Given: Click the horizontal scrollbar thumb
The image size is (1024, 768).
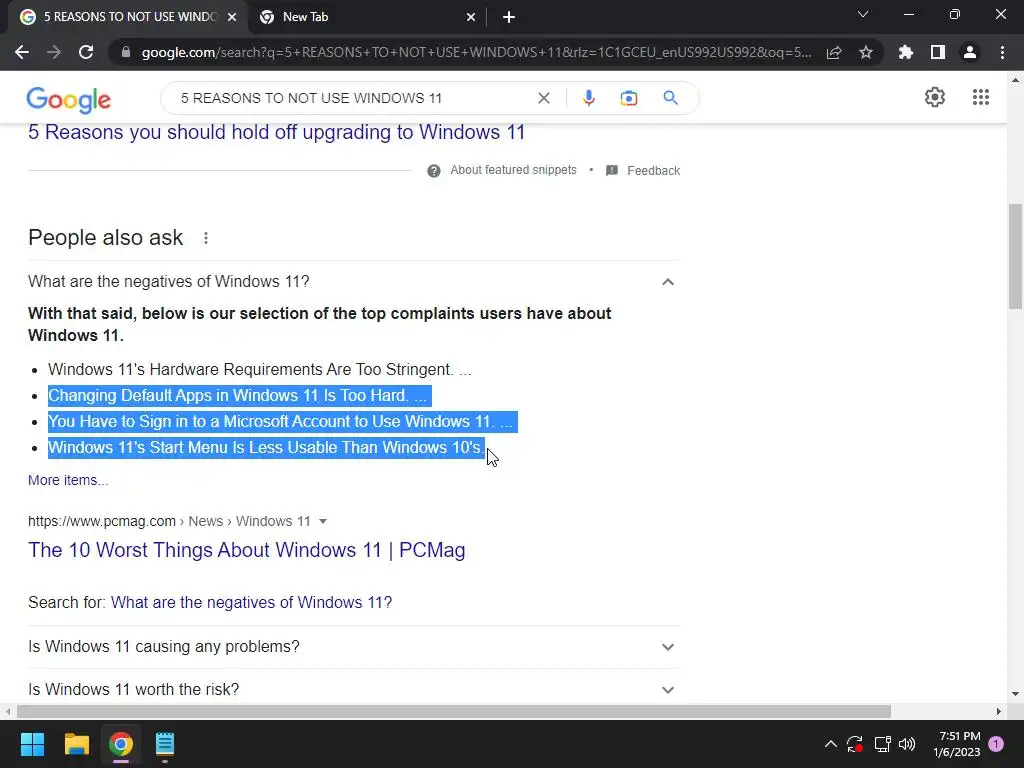Looking at the screenshot, I should (454, 711).
